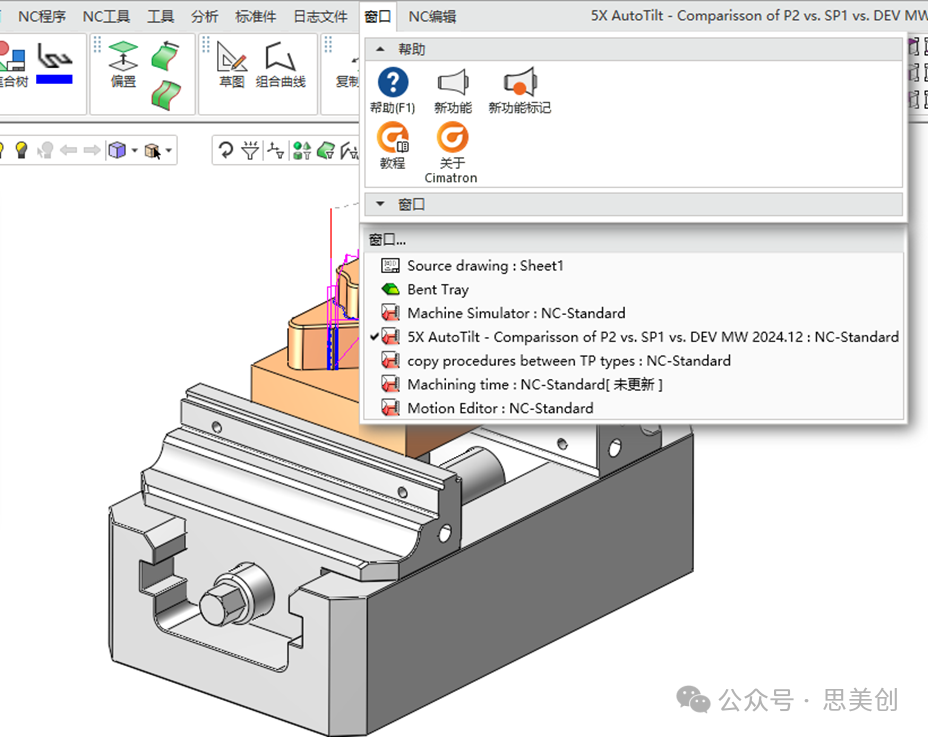Open the purple cube dropdown arrow

134,150
